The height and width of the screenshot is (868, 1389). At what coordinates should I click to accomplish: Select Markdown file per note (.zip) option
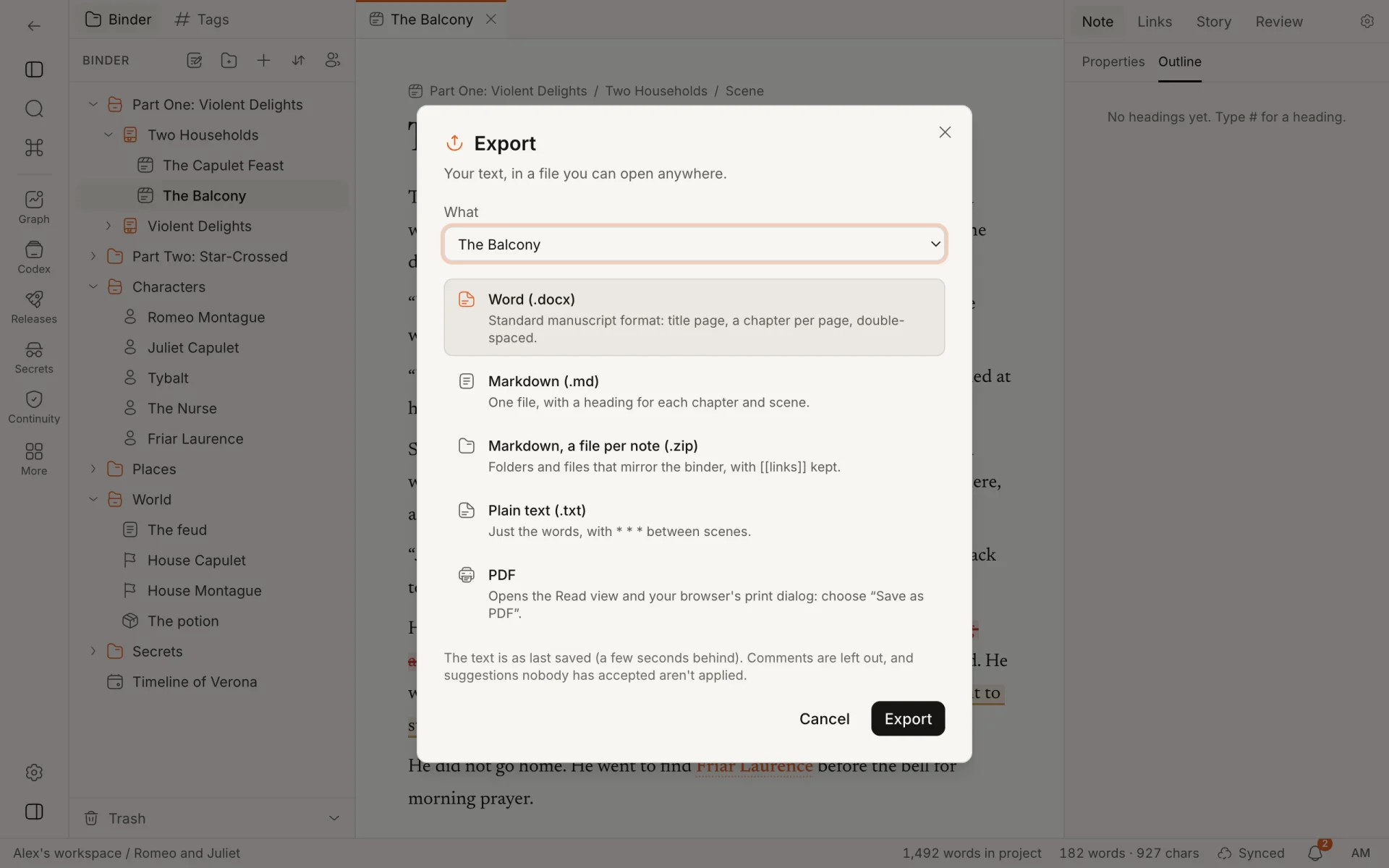tap(694, 455)
